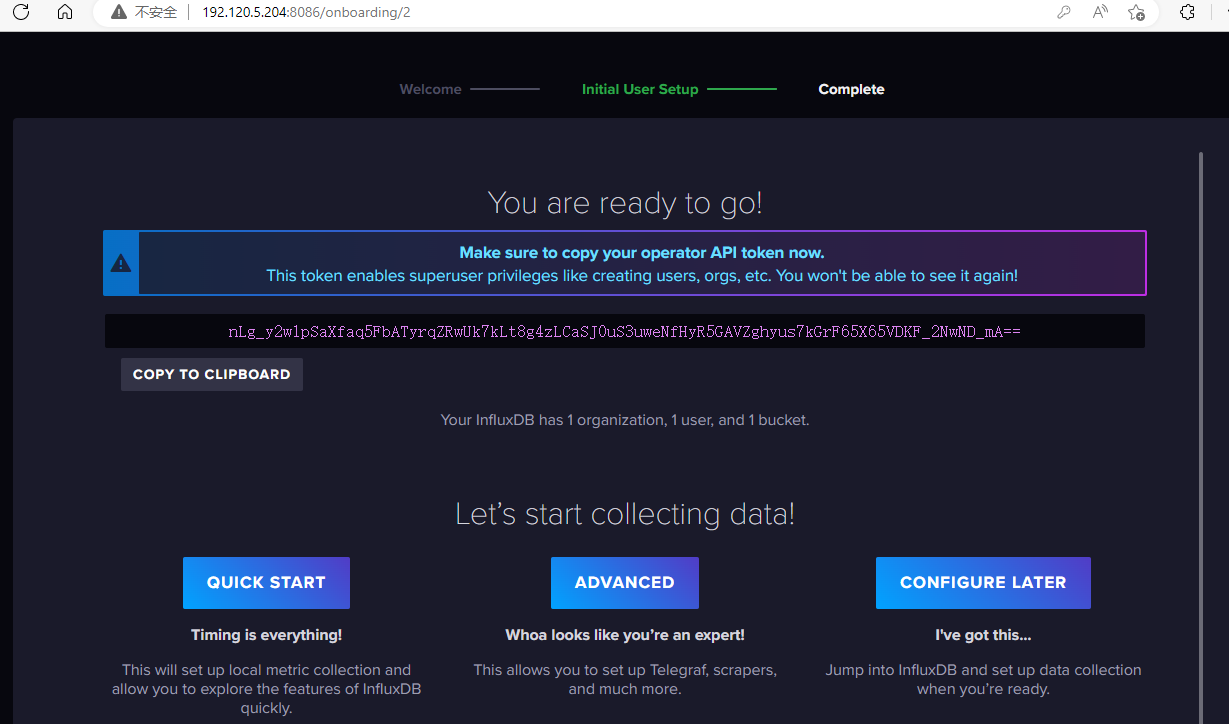
Task: Add page to favorites star icon
Action: pos(1136,12)
